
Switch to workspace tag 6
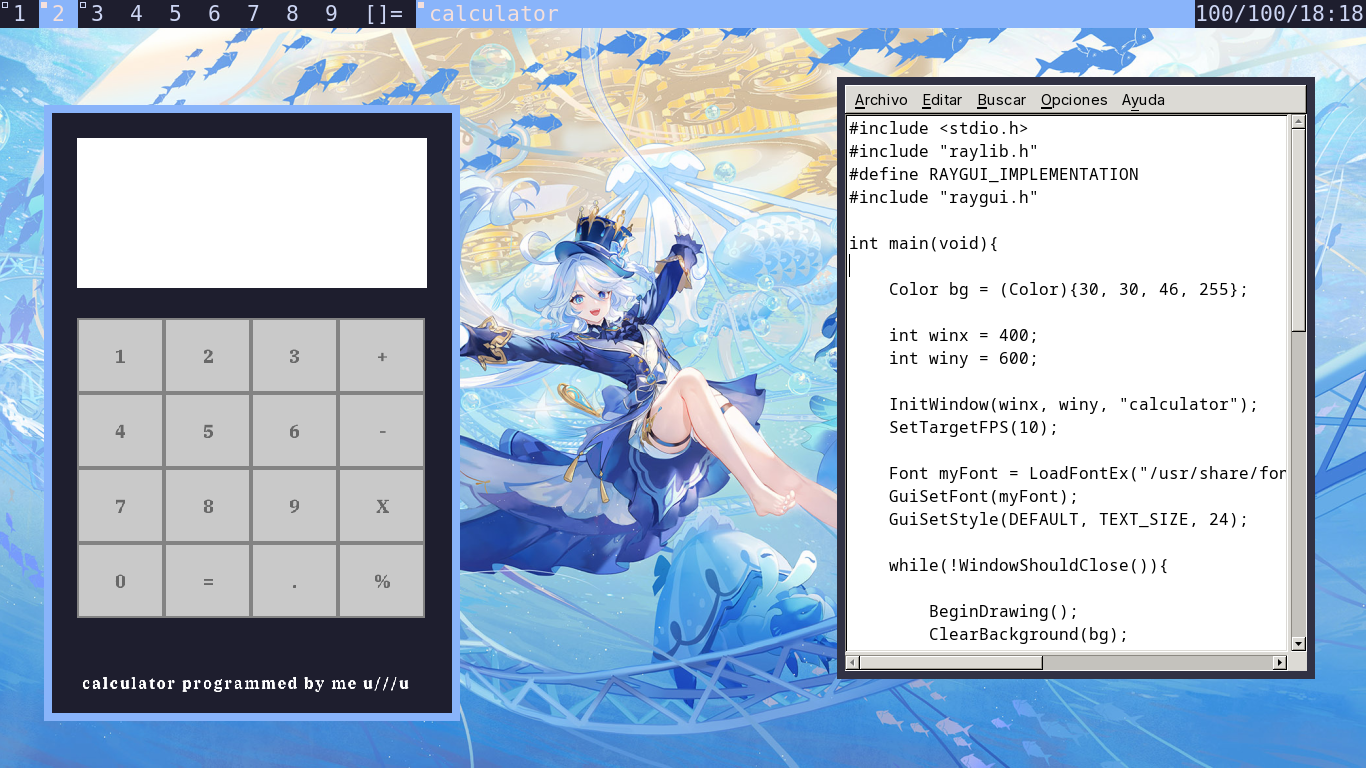tap(214, 14)
